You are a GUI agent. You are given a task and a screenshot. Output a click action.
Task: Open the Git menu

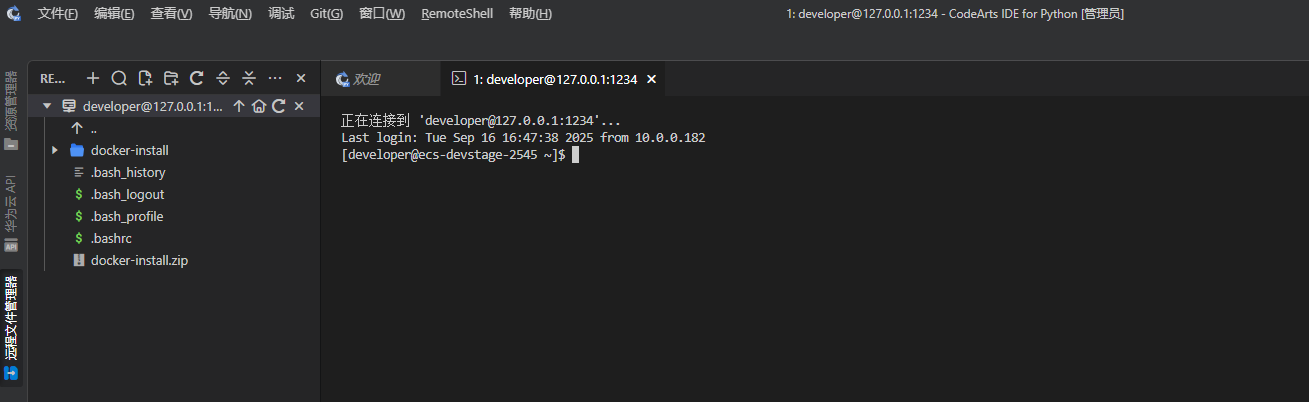326,14
